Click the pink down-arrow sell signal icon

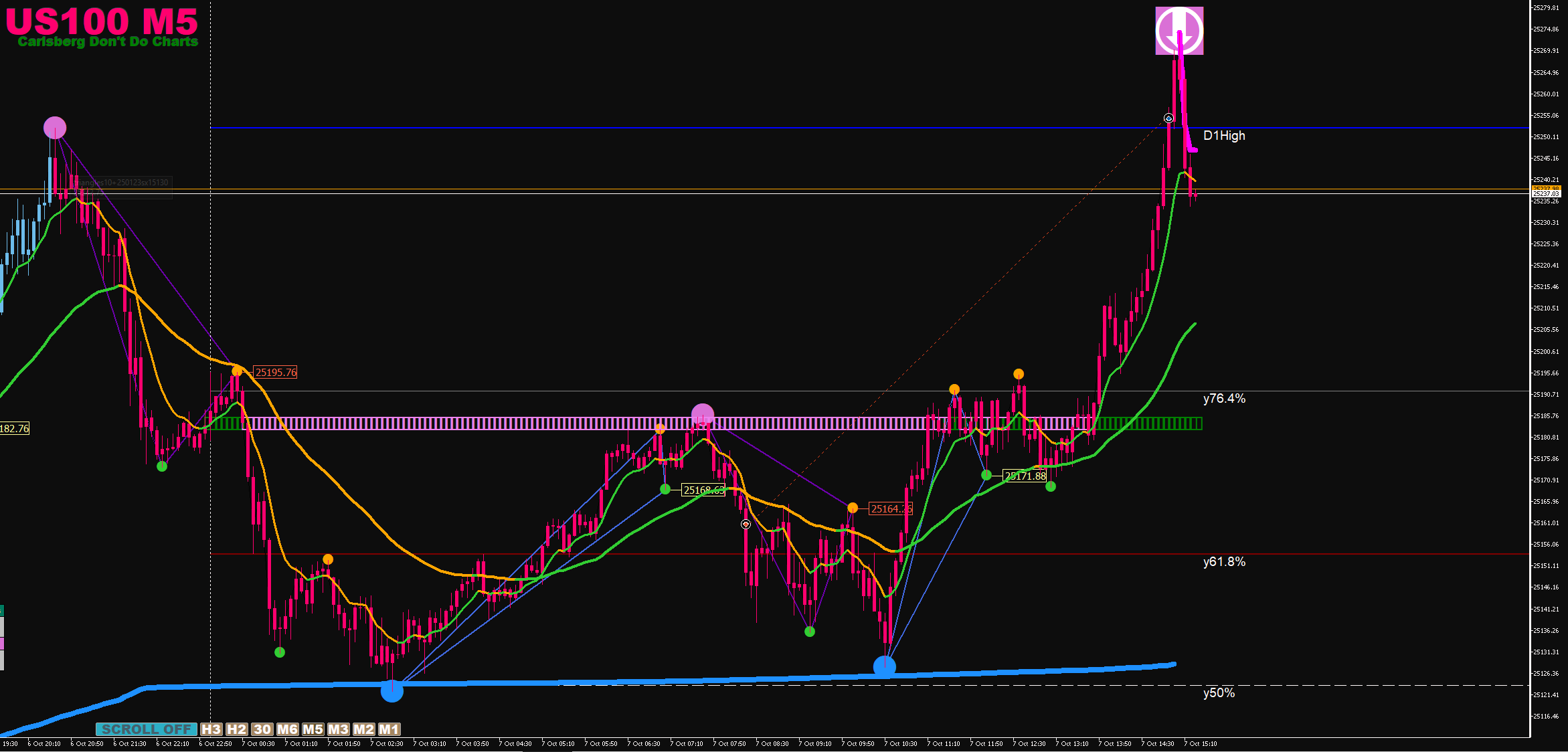pyautogui.click(x=1179, y=31)
